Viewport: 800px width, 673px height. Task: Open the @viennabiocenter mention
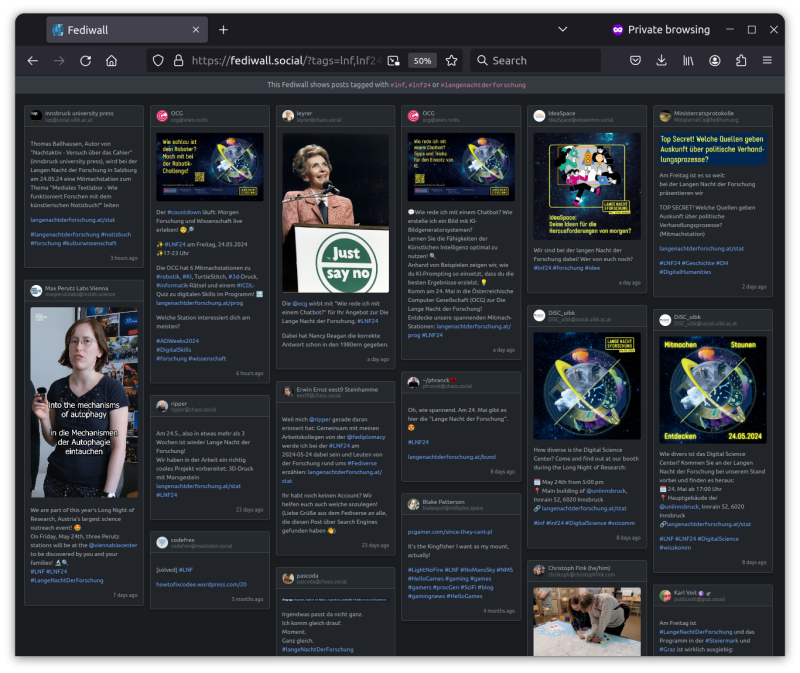click(113, 545)
